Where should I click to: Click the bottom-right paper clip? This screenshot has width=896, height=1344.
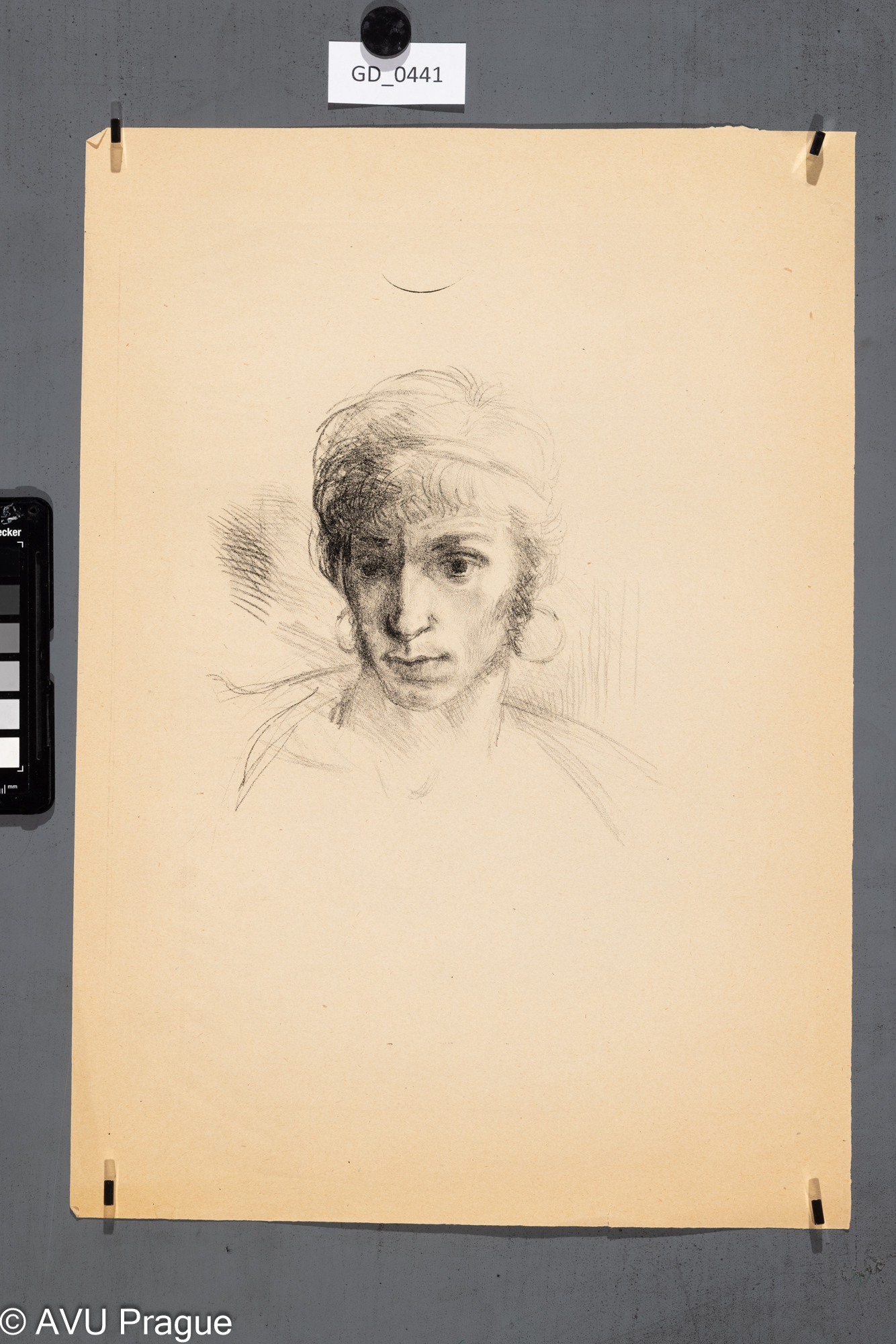[x=817, y=1210]
